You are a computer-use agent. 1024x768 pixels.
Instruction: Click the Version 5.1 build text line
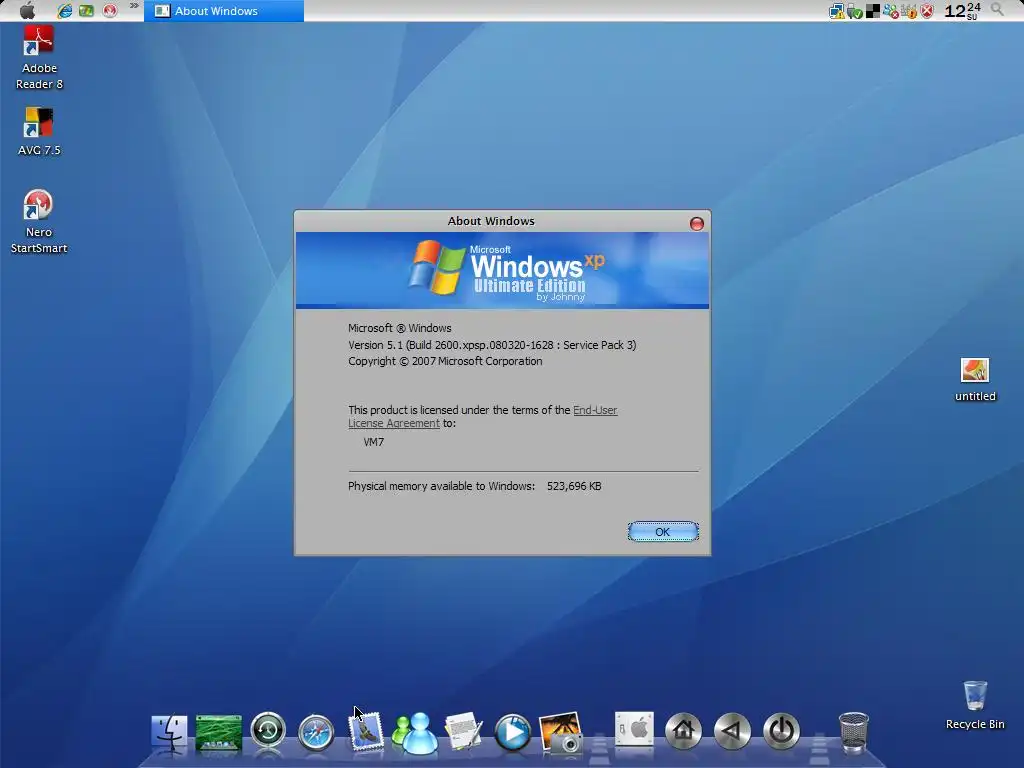pos(492,345)
